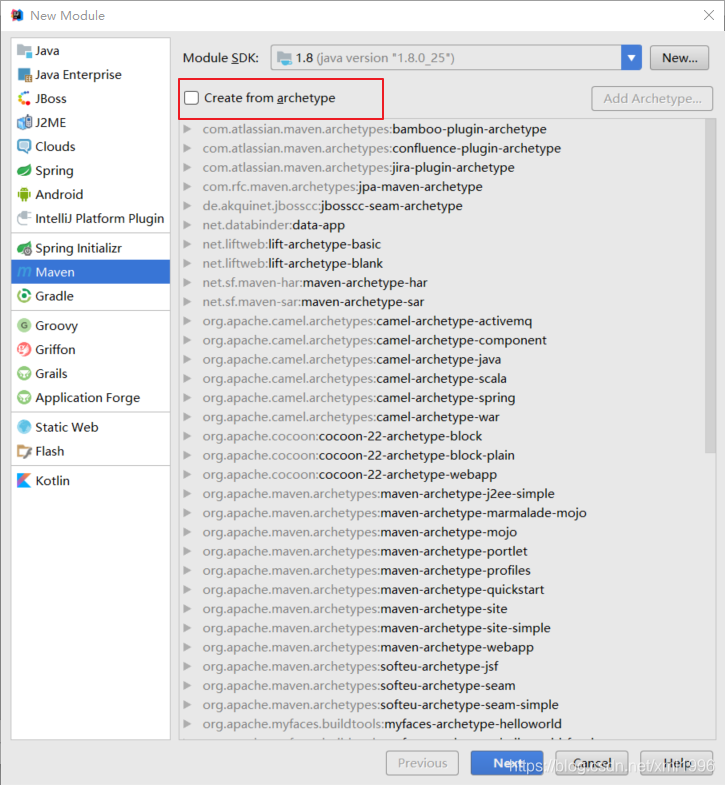725x785 pixels.
Task: Click the archetype list vertical scrollbar
Action: pos(710,286)
